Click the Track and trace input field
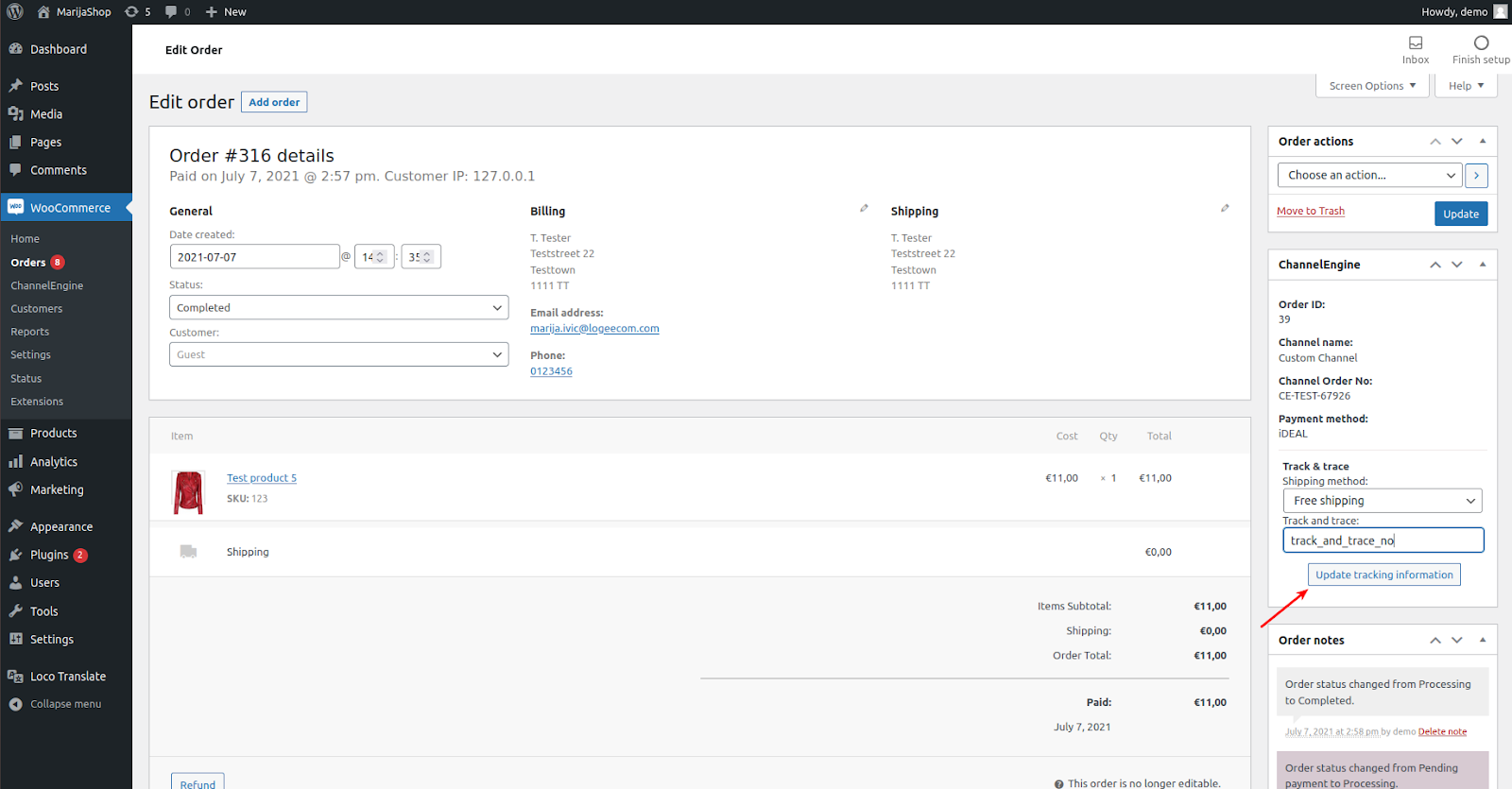 tap(1382, 540)
